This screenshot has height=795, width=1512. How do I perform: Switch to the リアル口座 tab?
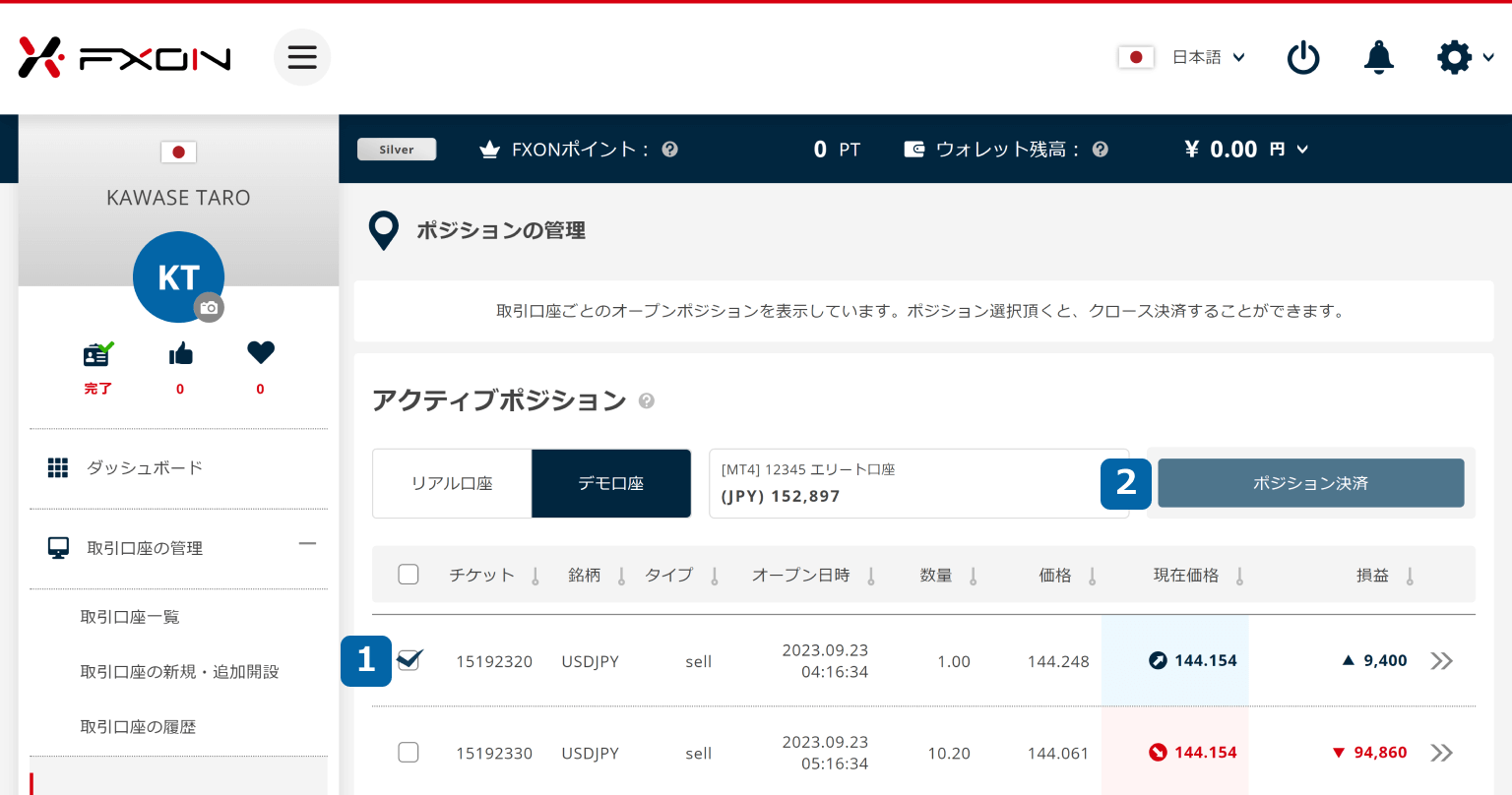452,483
